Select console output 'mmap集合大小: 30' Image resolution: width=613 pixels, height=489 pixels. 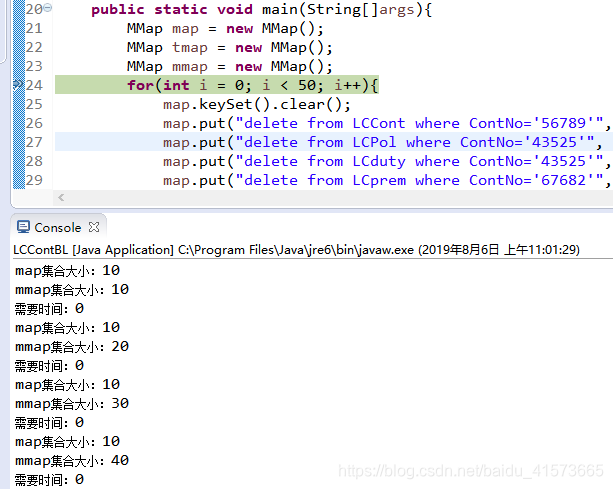[x=72, y=404]
